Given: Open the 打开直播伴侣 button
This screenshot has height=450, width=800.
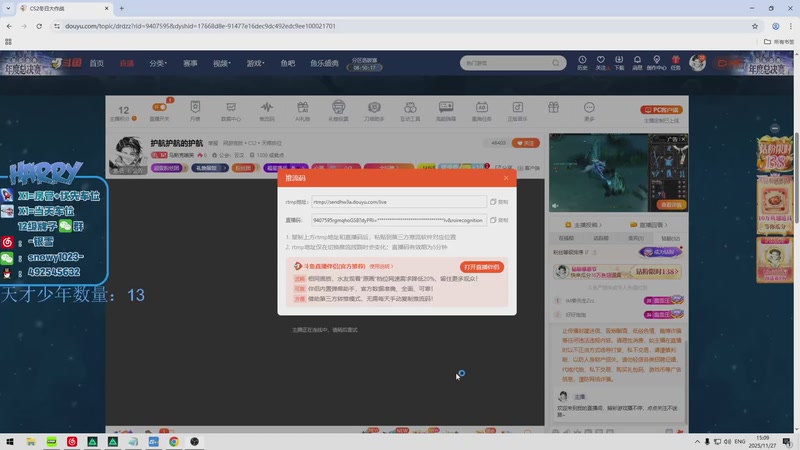Looking at the screenshot, I should 482,267.
